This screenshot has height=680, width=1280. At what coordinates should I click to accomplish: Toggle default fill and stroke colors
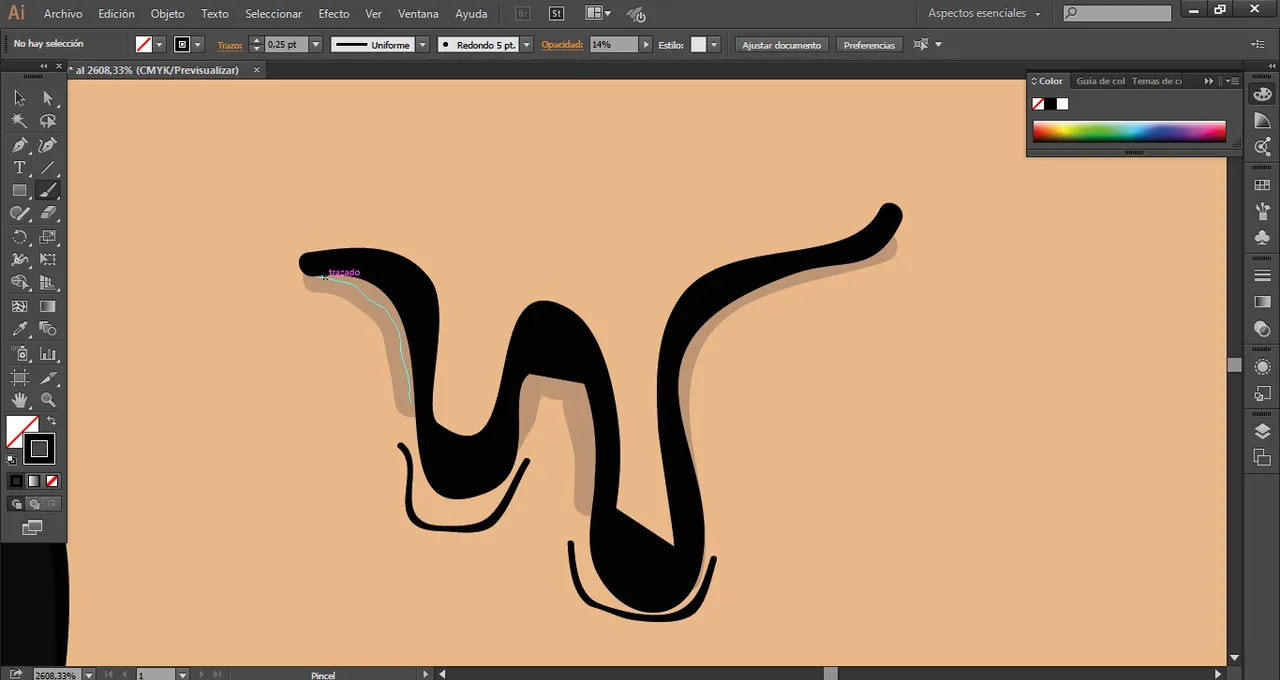12,459
